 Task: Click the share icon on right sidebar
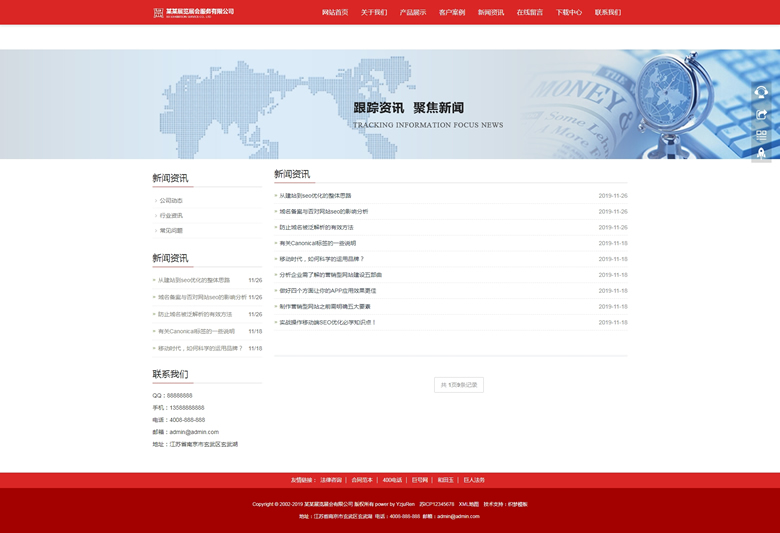pos(761,113)
